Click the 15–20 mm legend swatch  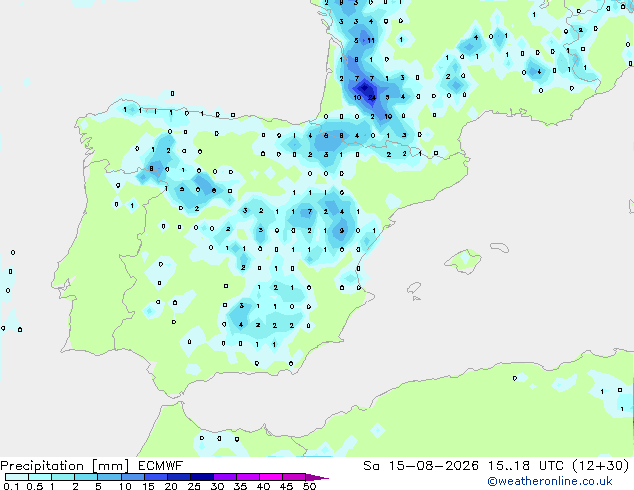click(x=156, y=477)
